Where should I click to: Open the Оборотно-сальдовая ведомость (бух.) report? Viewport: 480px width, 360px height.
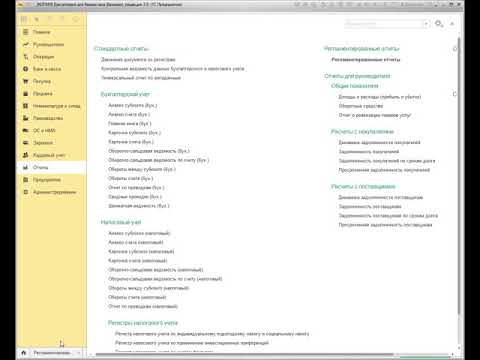[149, 151]
